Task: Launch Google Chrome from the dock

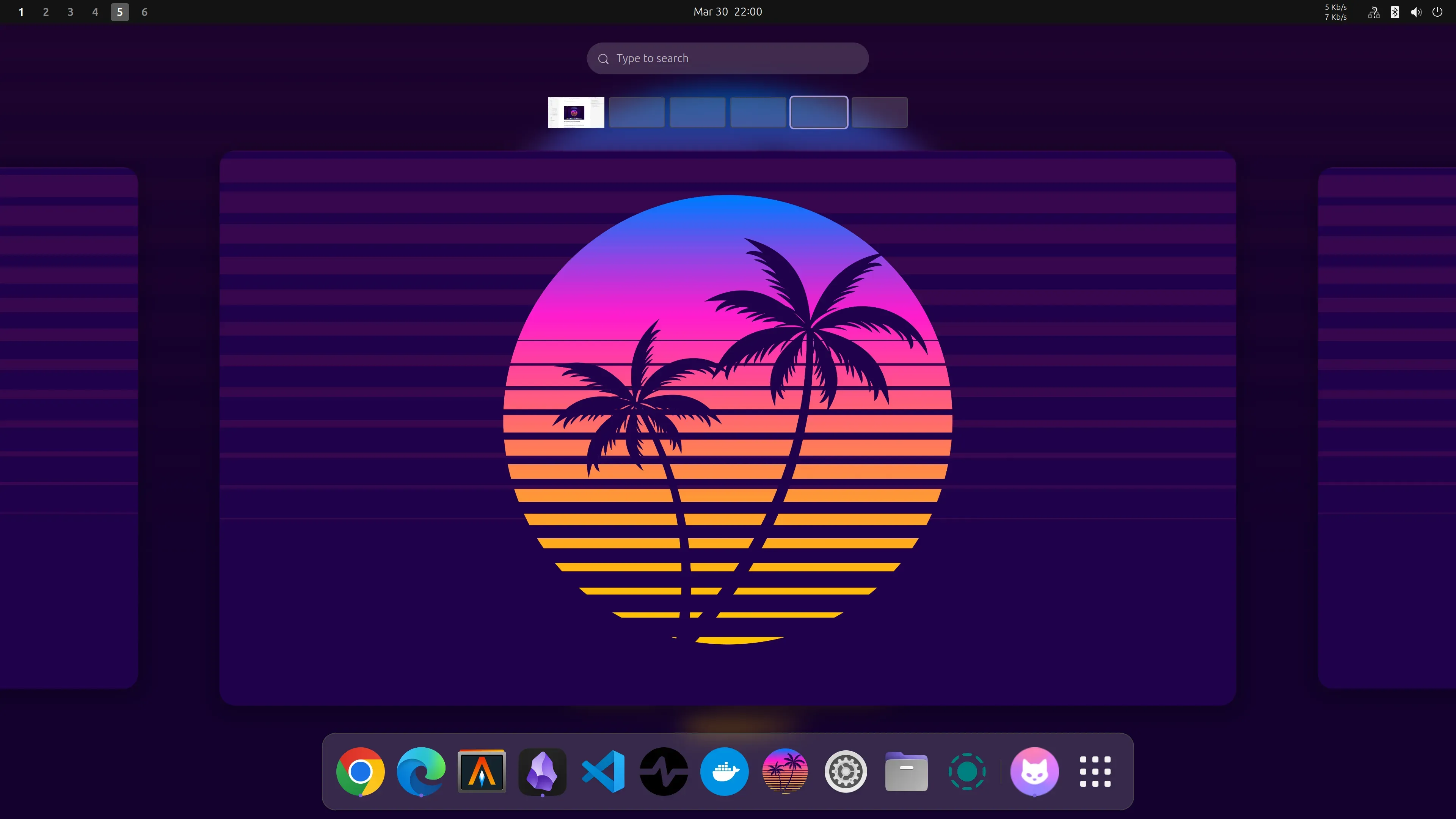Action: [x=360, y=771]
